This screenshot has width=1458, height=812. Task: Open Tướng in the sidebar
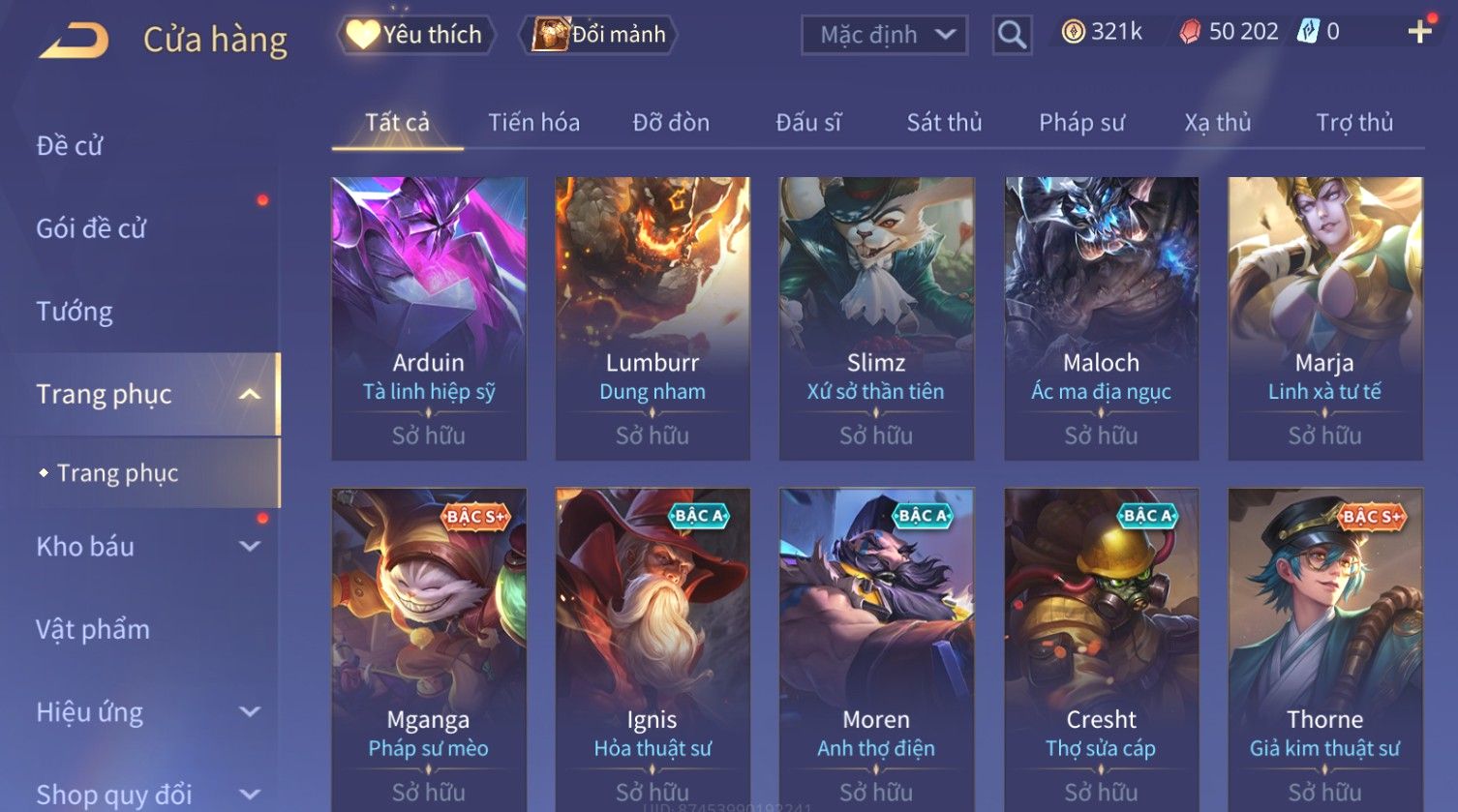click(75, 312)
